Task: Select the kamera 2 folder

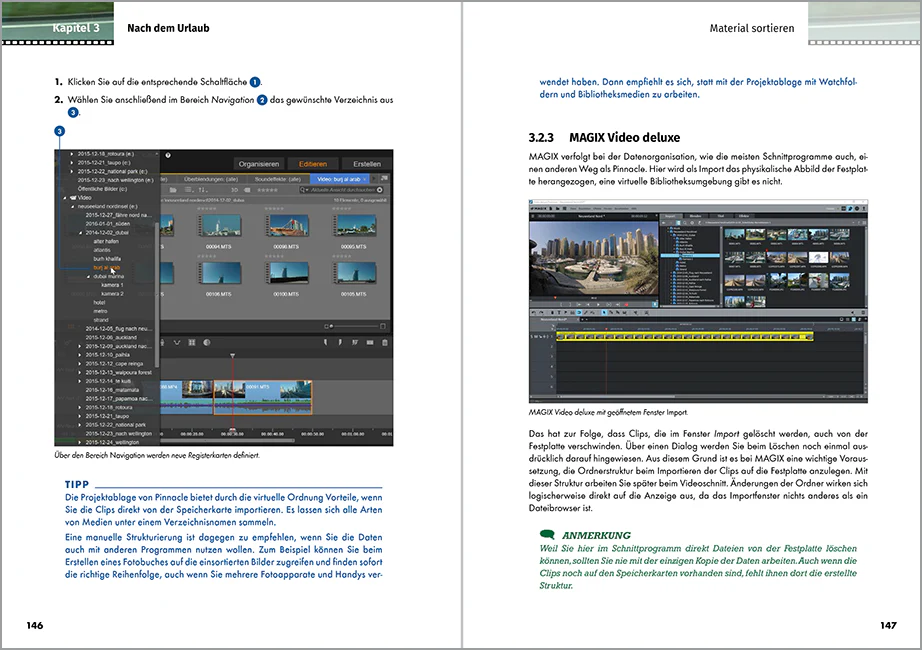Action: coord(112,294)
